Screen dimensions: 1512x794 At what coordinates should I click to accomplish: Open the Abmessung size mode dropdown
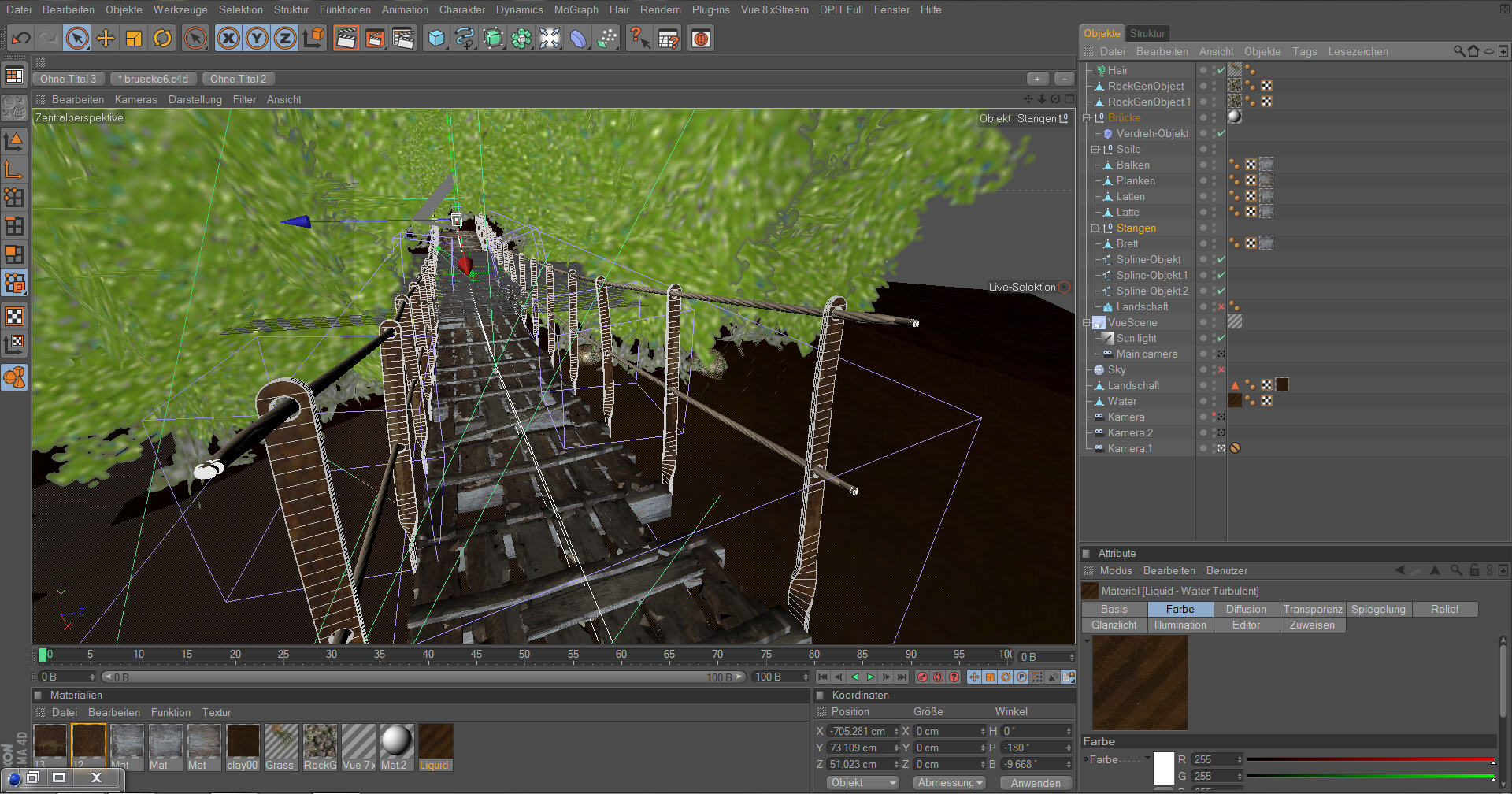pos(949,783)
